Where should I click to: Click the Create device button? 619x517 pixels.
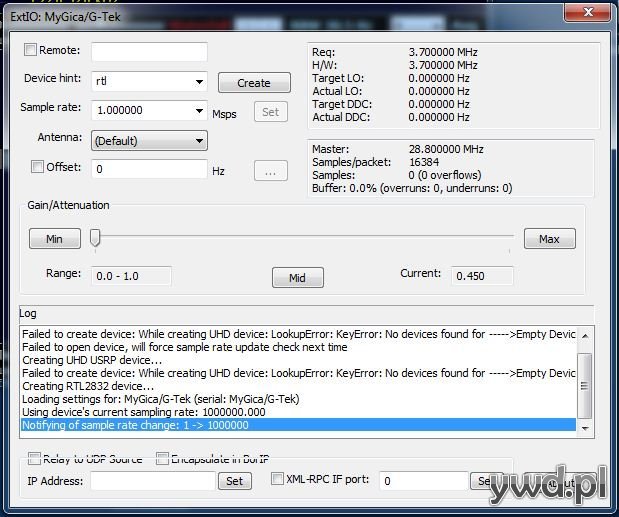254,83
